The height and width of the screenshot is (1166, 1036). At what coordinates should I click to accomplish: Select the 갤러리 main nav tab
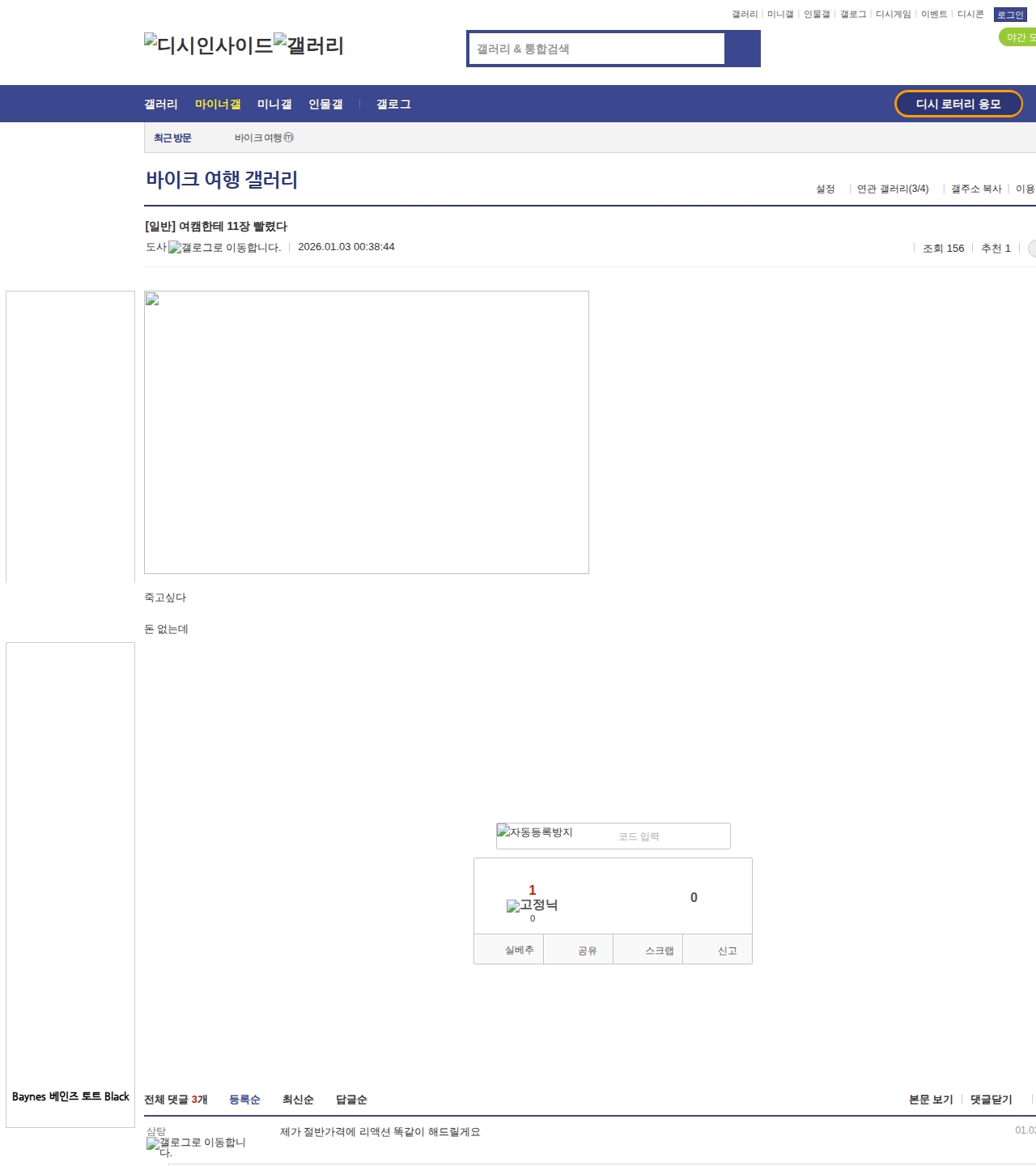click(x=160, y=104)
